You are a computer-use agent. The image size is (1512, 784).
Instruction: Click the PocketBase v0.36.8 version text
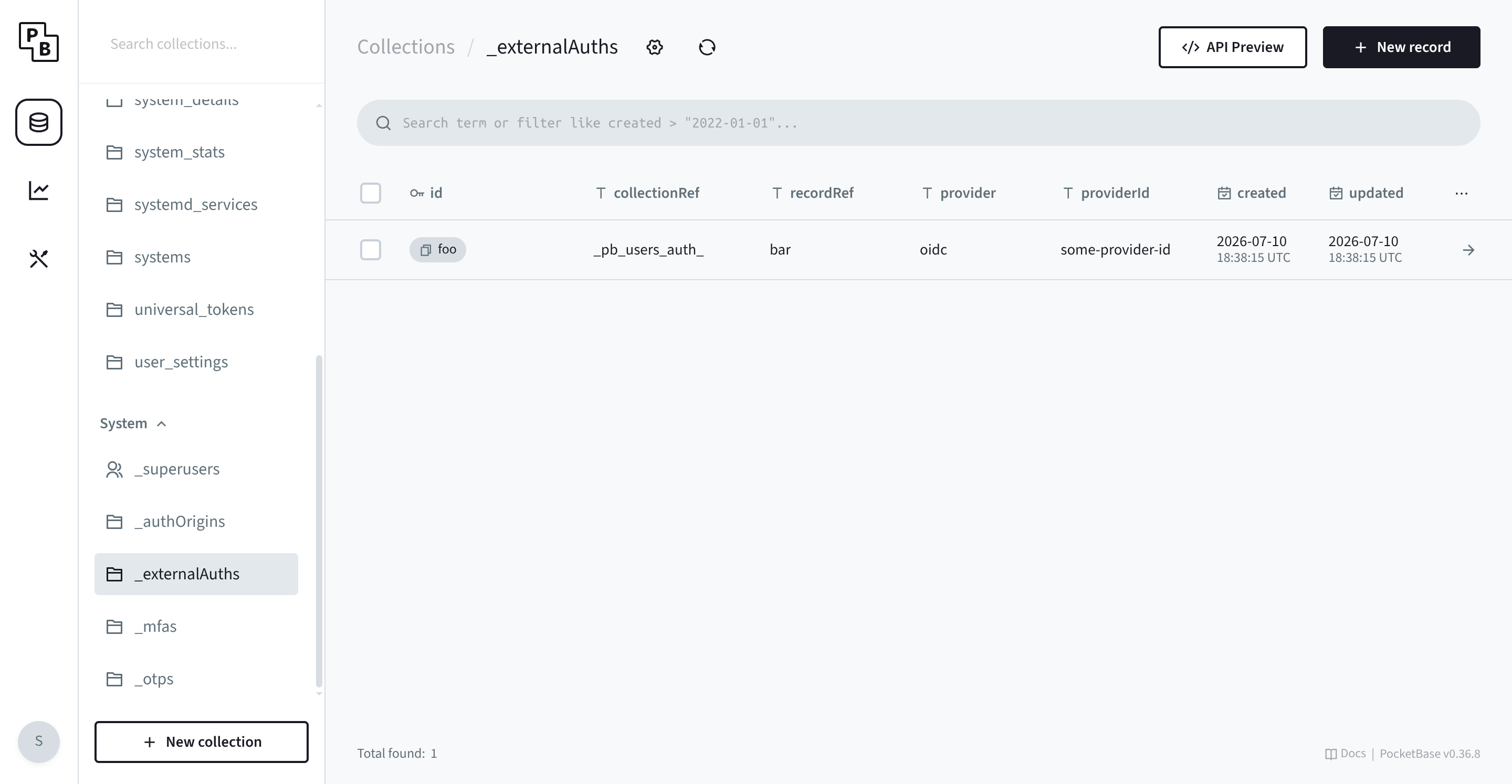pyautogui.click(x=1430, y=754)
